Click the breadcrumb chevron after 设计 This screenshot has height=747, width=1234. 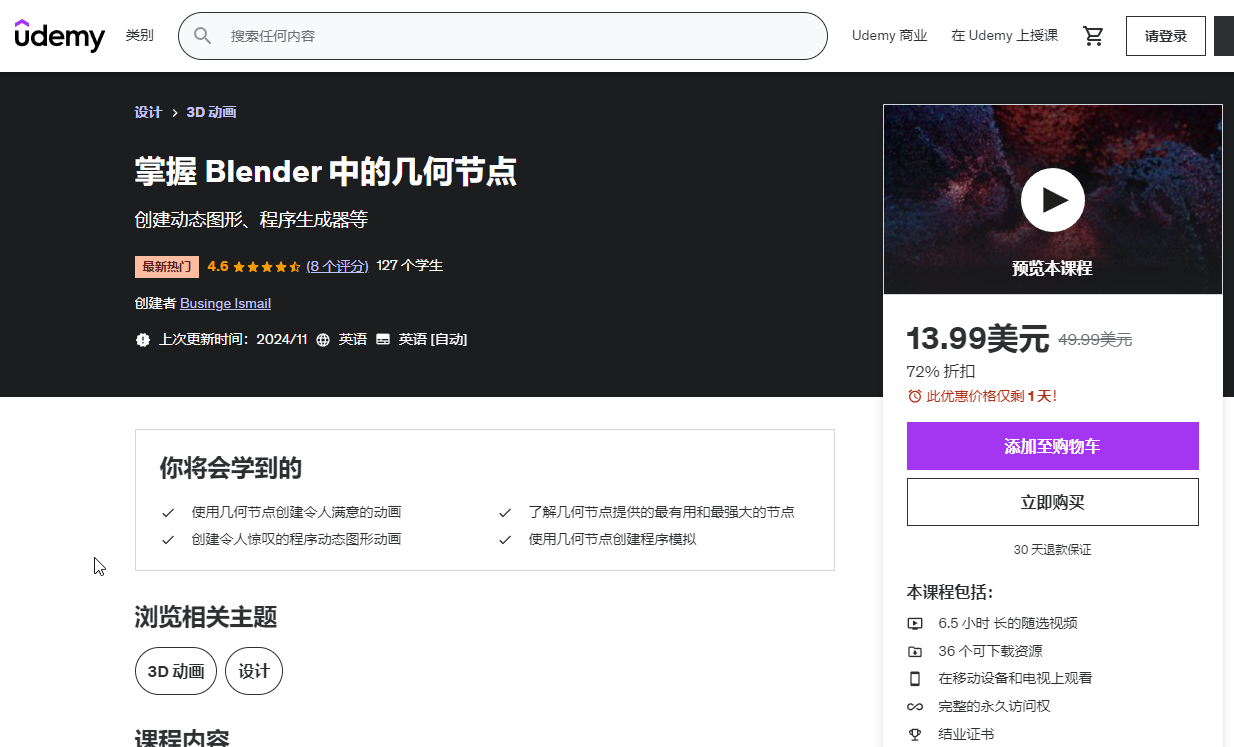[x=174, y=113]
